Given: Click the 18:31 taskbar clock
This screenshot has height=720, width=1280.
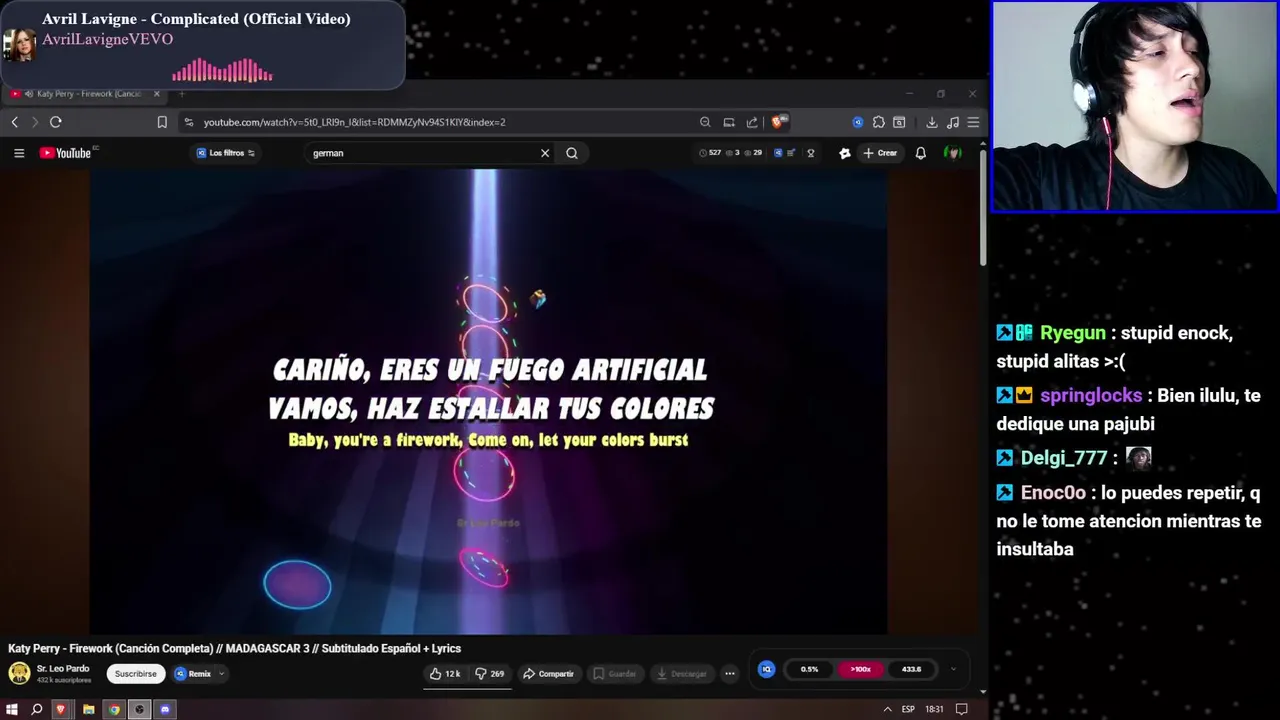Looking at the screenshot, I should pos(934,709).
